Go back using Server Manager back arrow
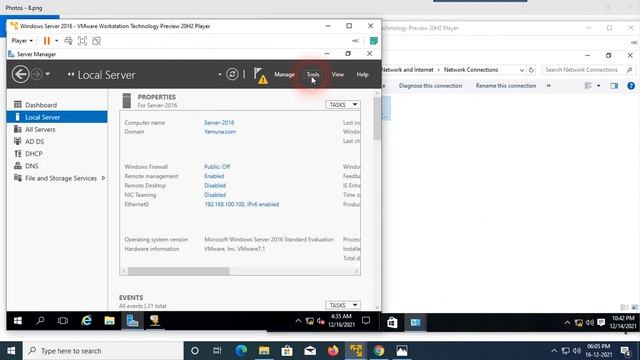Viewport: 640px width, 360px height. point(20,74)
